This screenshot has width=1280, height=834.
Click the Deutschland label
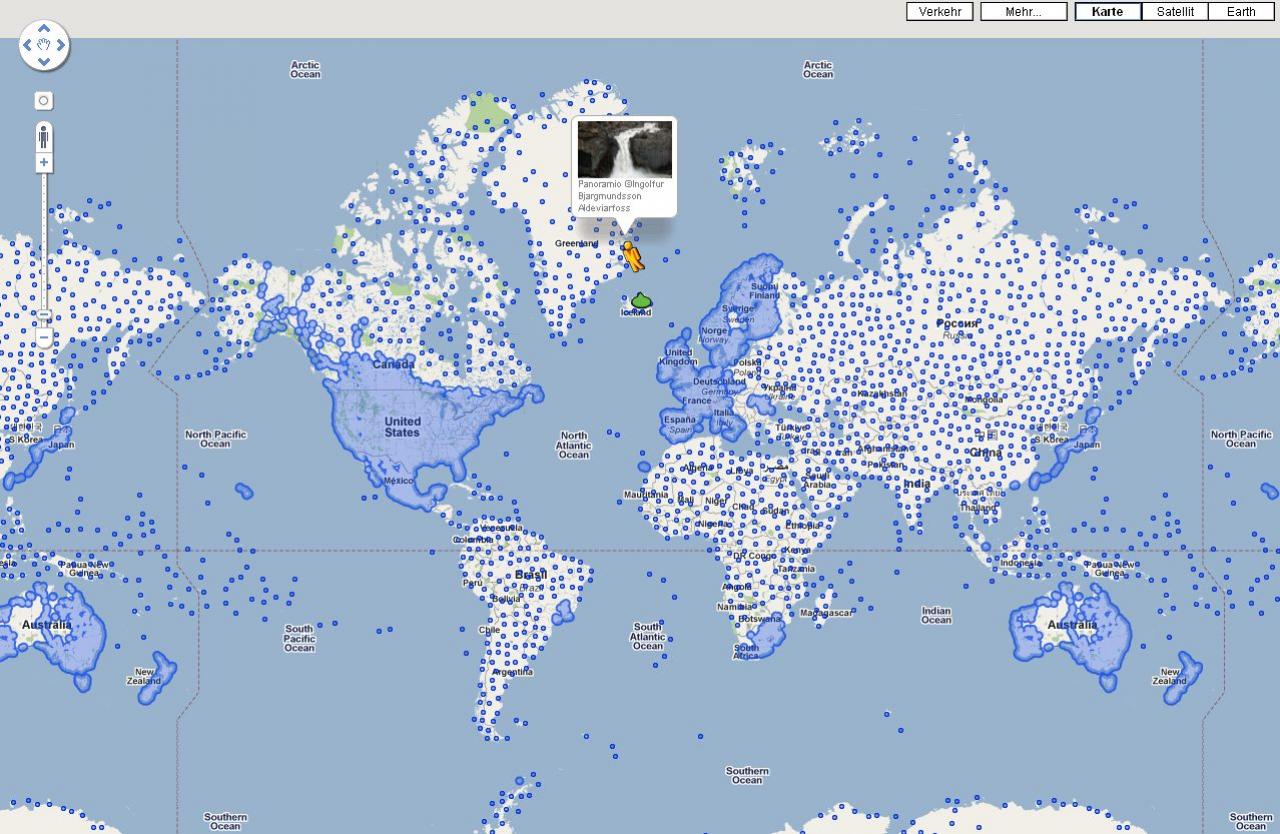tap(720, 382)
